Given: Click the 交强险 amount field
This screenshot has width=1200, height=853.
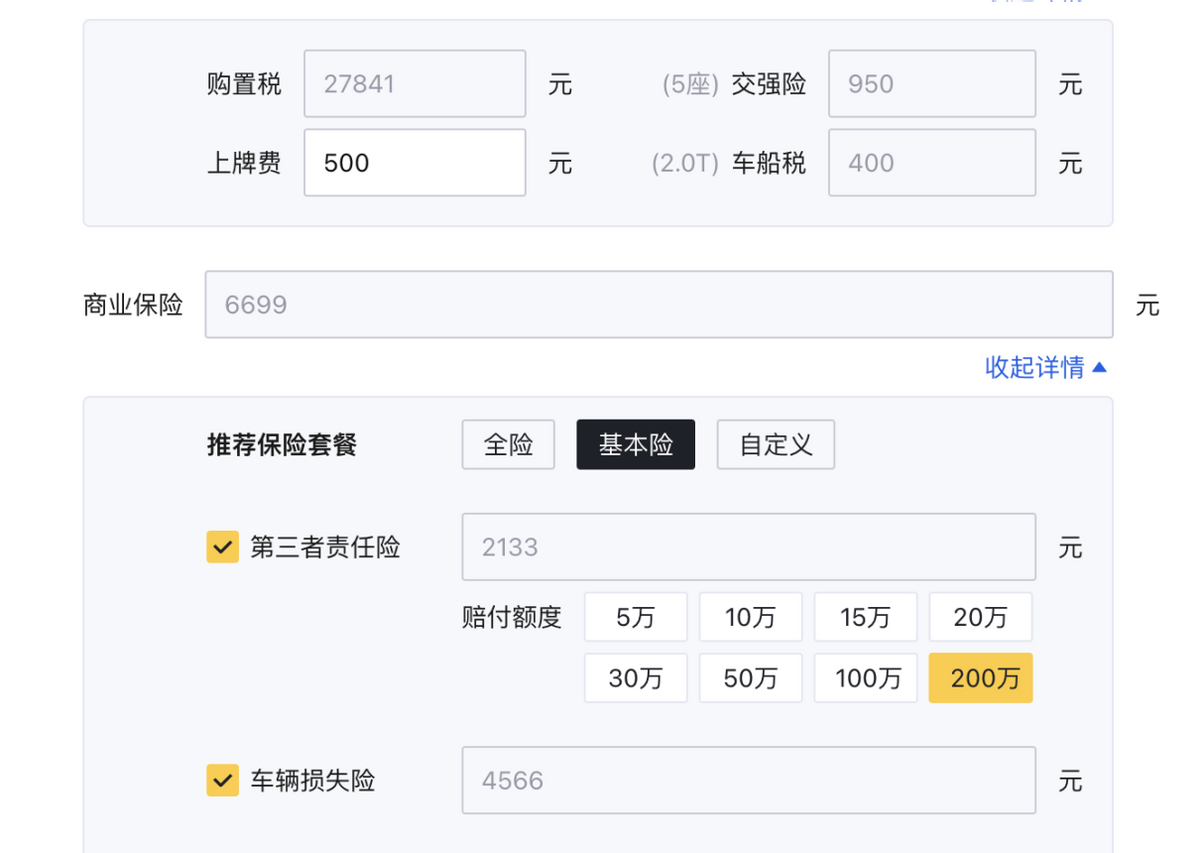Looking at the screenshot, I should tap(931, 84).
